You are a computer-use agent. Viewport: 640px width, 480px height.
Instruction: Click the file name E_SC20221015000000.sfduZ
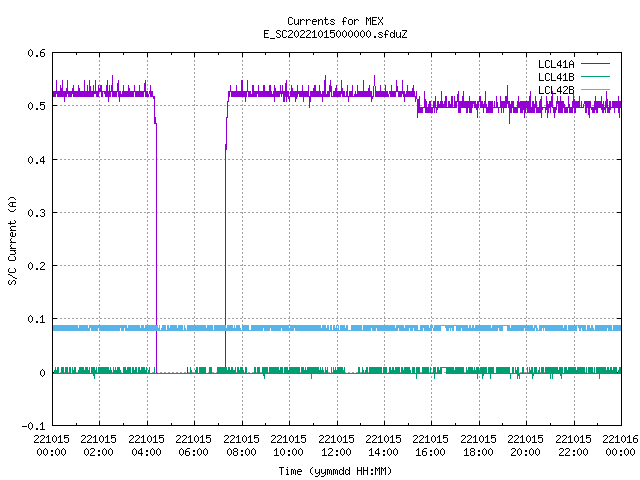click(335, 34)
